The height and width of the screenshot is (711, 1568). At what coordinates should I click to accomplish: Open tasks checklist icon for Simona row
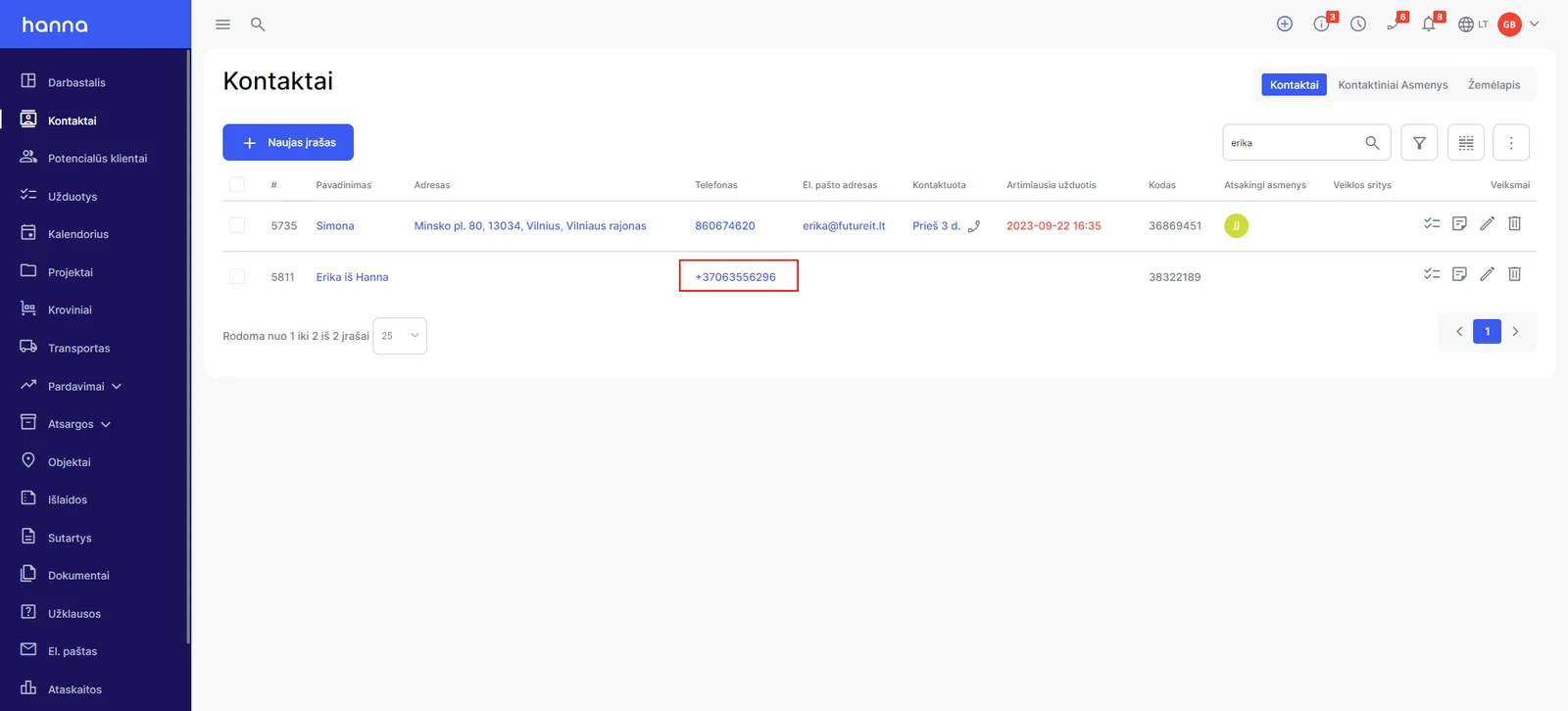[x=1432, y=224]
